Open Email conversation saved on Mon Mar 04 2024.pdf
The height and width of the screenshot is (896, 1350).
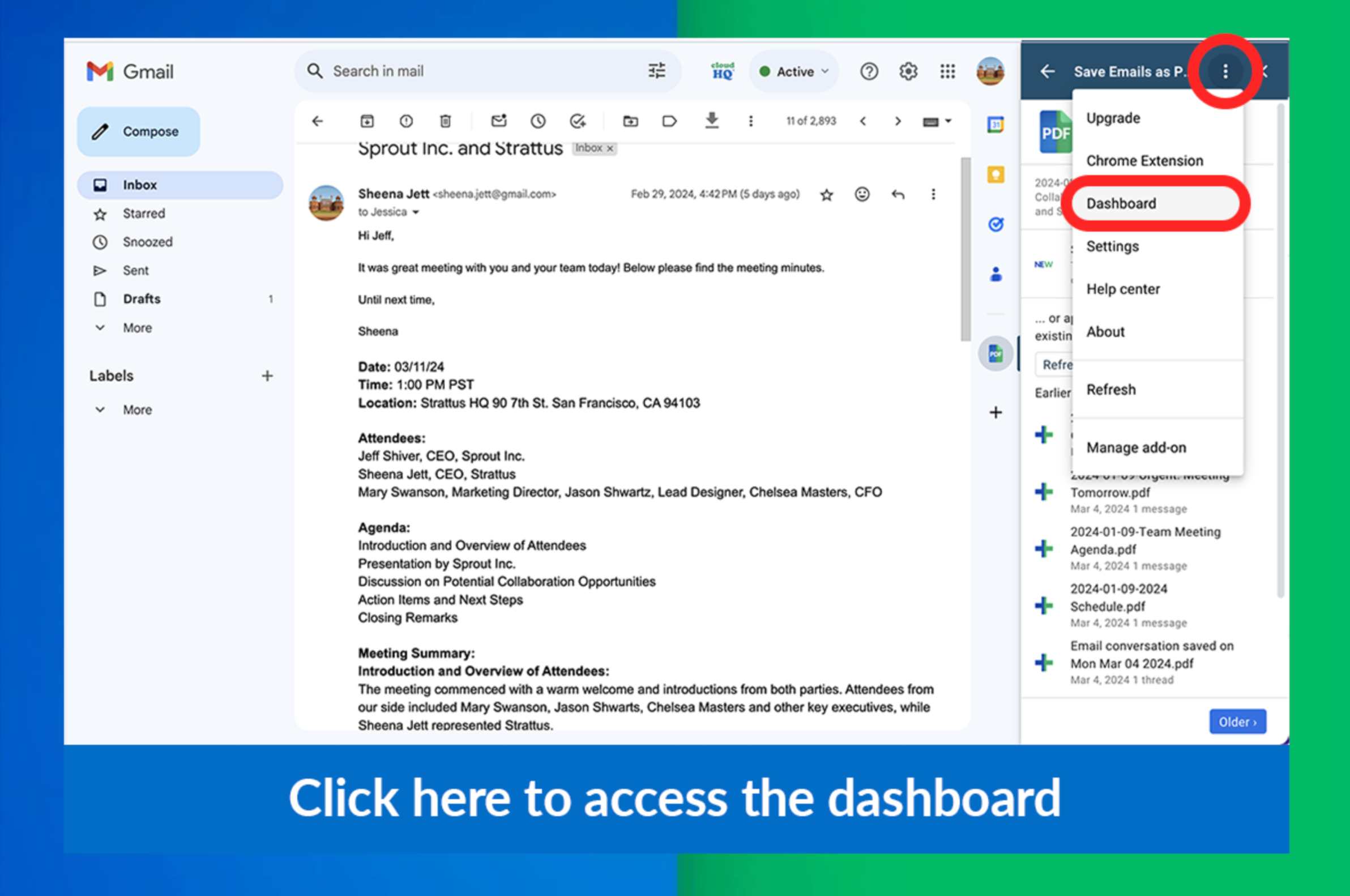[x=1152, y=655]
